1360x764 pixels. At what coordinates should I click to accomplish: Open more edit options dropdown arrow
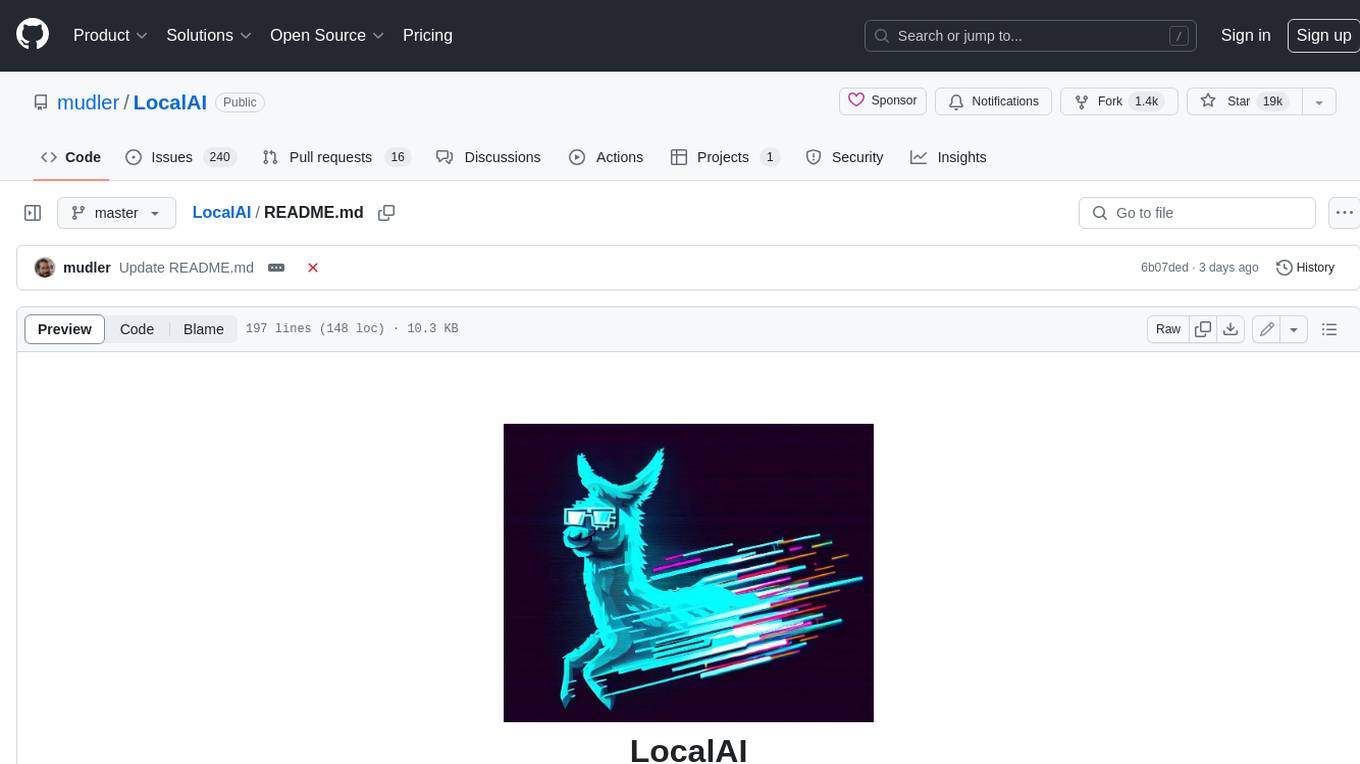(1294, 329)
